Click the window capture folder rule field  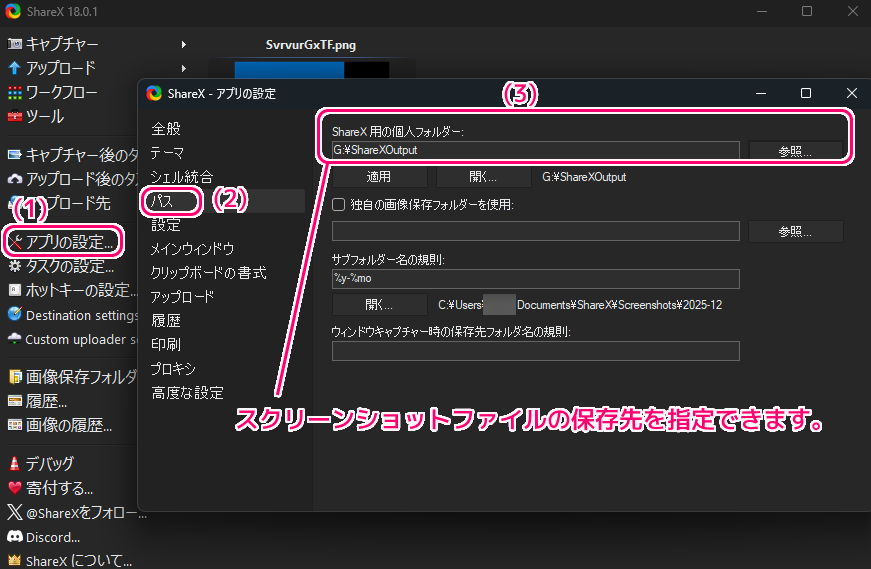point(535,351)
